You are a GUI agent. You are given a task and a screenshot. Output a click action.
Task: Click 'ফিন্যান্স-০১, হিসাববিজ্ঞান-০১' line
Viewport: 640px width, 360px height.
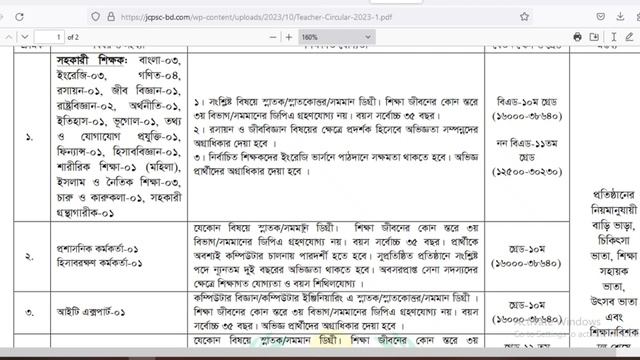pyautogui.click(x=119, y=152)
